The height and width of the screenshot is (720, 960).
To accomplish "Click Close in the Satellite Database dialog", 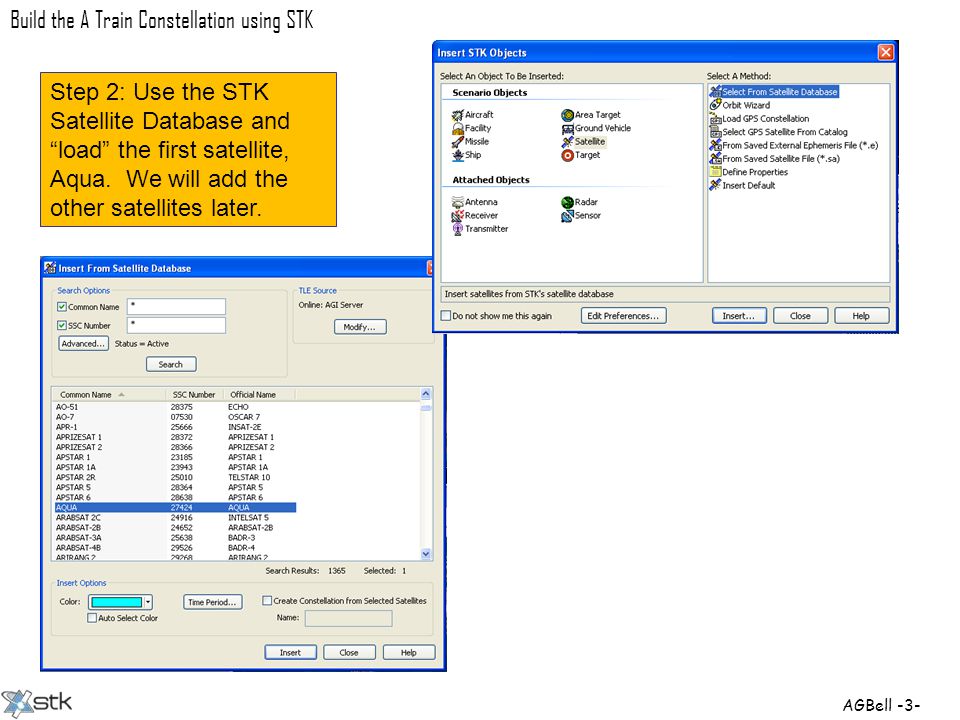I will 349,653.
